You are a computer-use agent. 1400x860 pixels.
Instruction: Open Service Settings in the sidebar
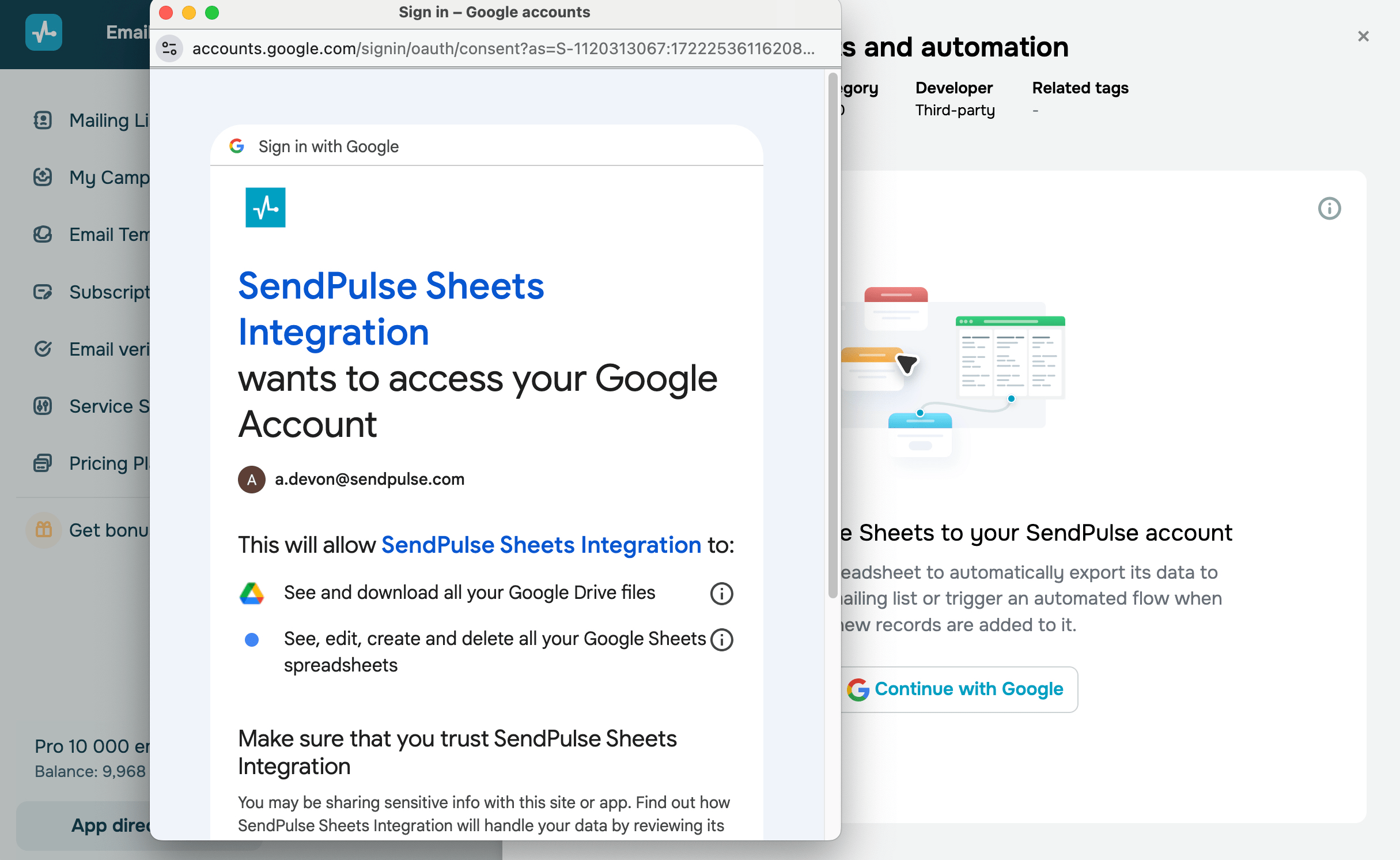(108, 406)
